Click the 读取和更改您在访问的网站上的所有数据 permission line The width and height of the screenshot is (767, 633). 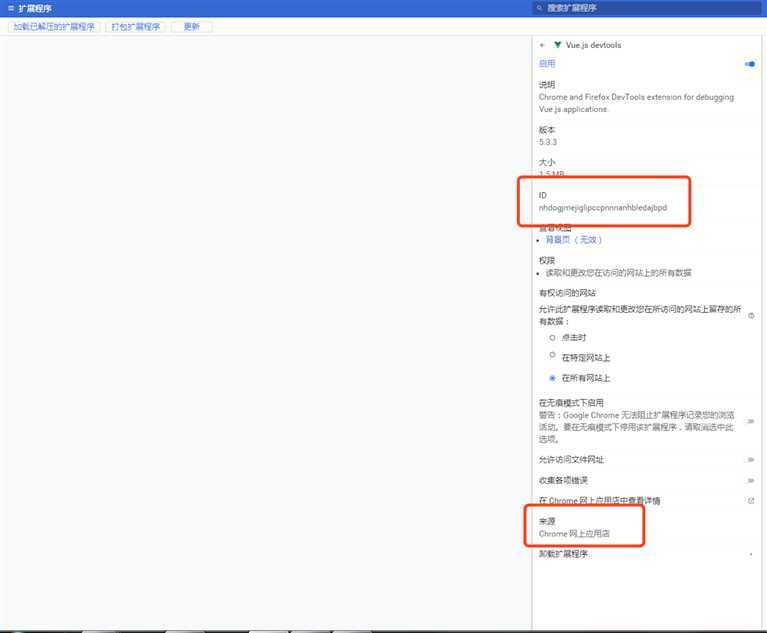click(618, 272)
